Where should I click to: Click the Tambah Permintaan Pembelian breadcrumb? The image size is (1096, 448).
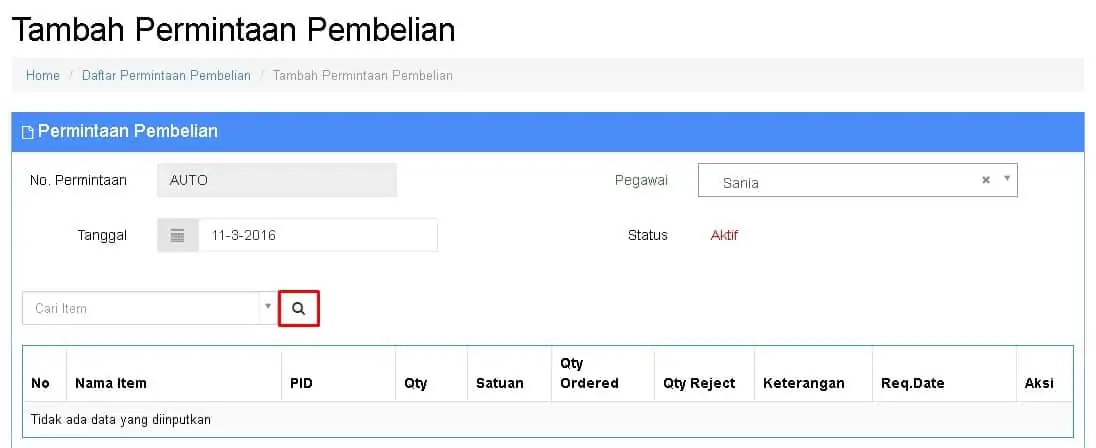[363, 75]
